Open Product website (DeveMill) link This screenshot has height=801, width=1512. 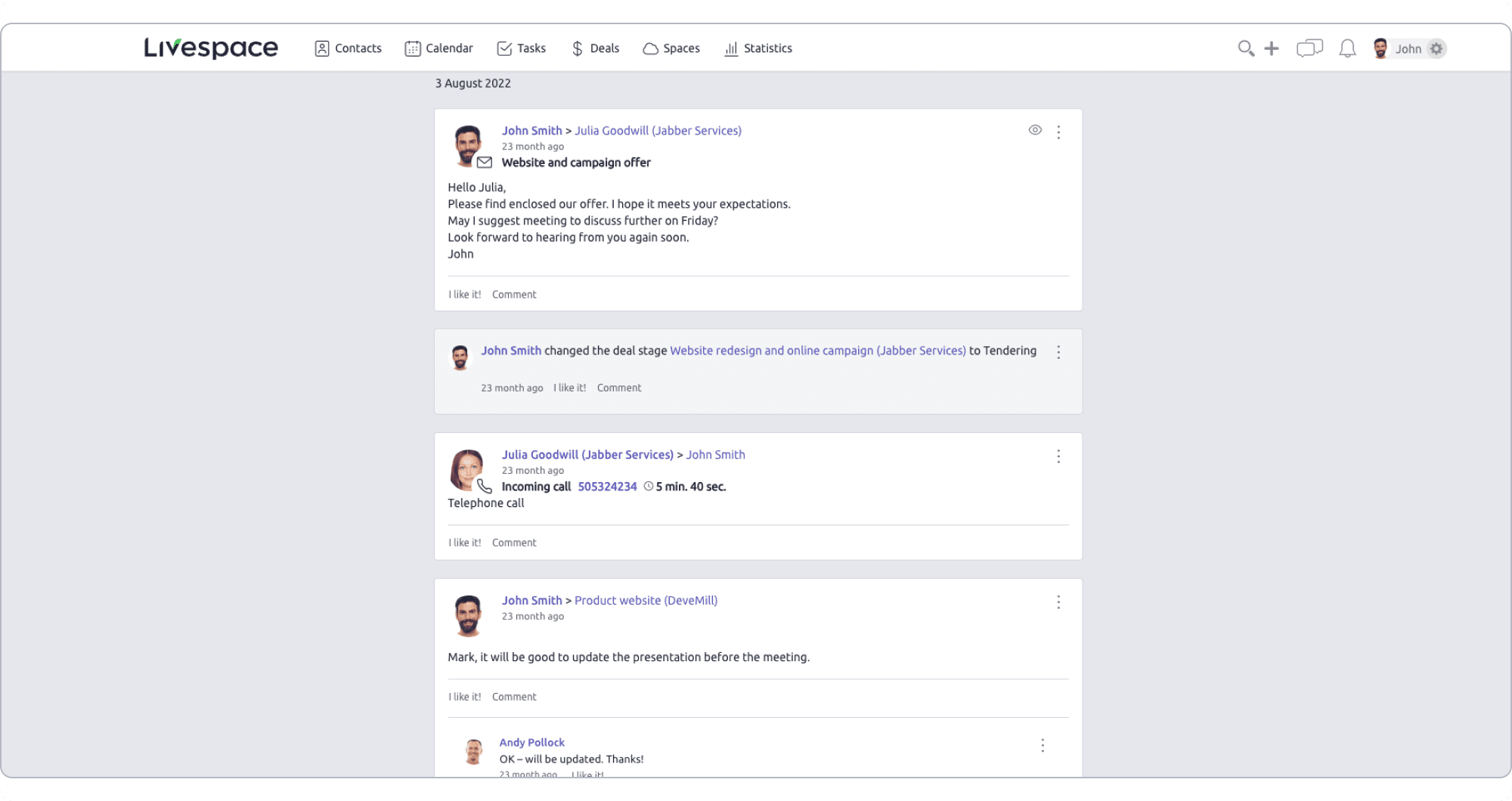646,601
